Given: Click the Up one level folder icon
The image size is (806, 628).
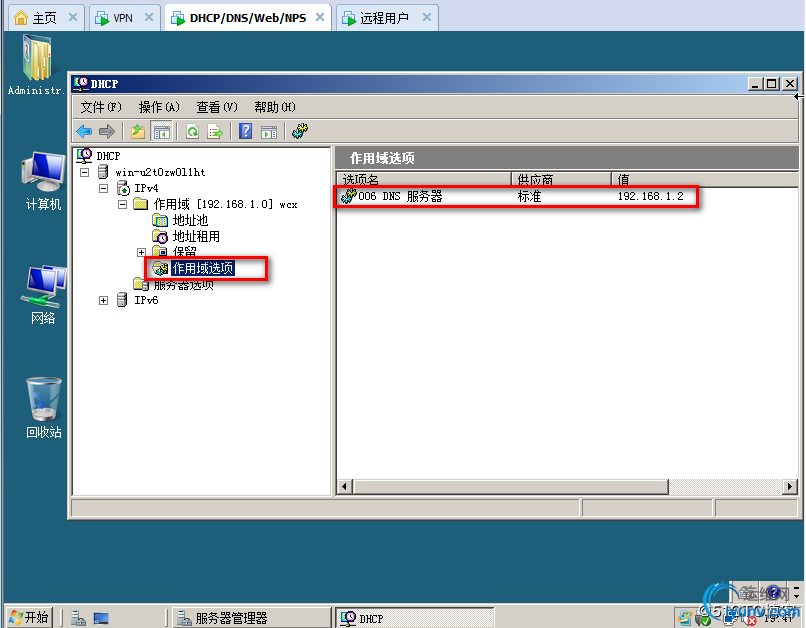Looking at the screenshot, I should tap(138, 132).
